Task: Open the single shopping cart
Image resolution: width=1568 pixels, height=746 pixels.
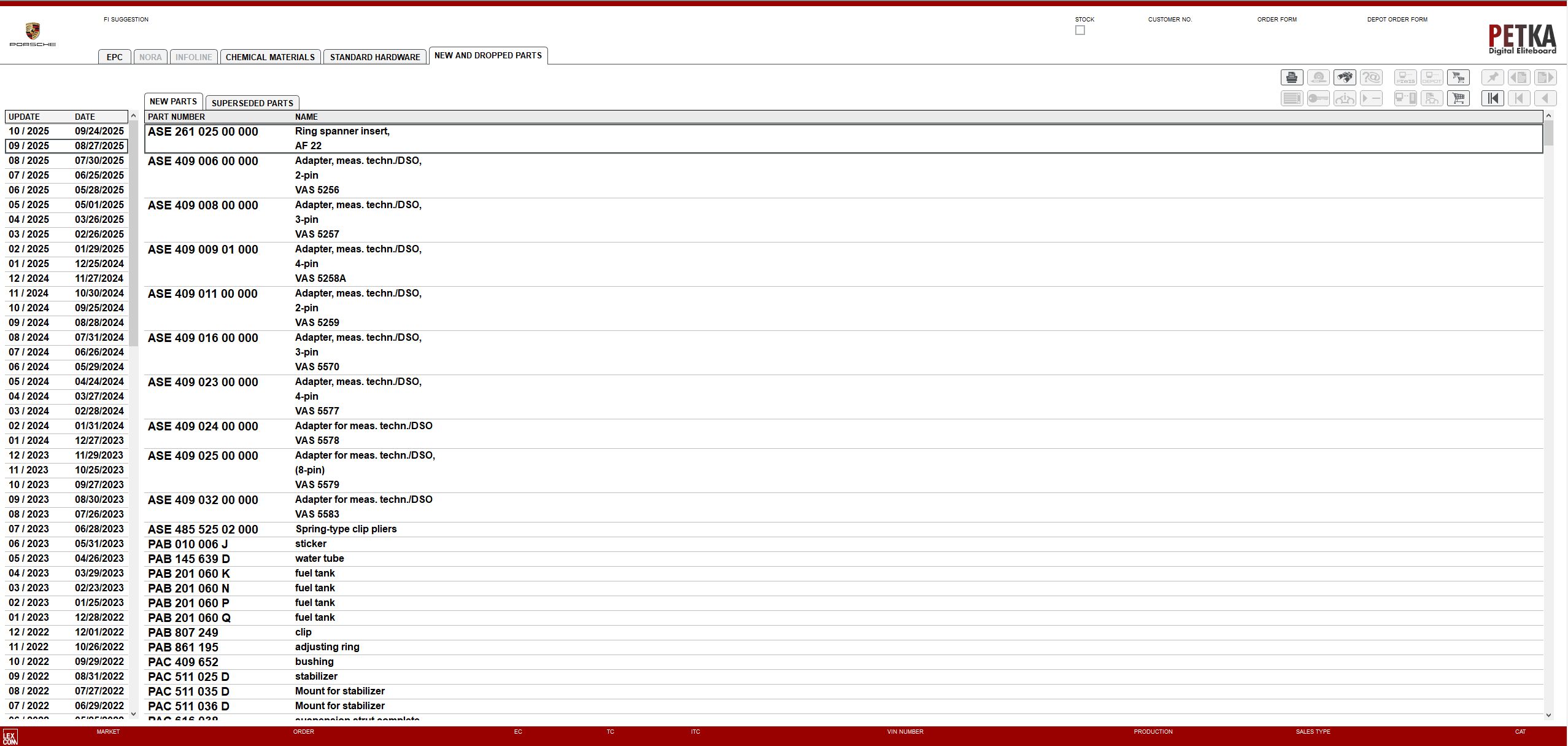Action: pyautogui.click(x=1458, y=98)
